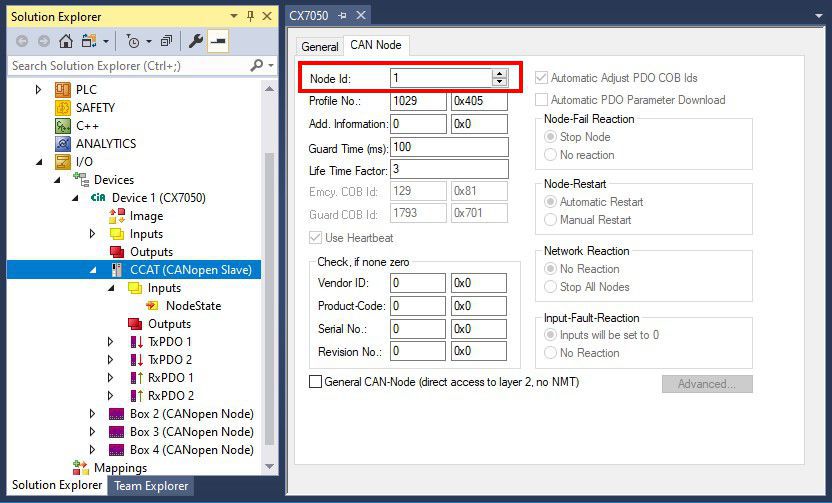Select Inputs will be set to 0 option
The height and width of the screenshot is (503, 832).
[551, 335]
